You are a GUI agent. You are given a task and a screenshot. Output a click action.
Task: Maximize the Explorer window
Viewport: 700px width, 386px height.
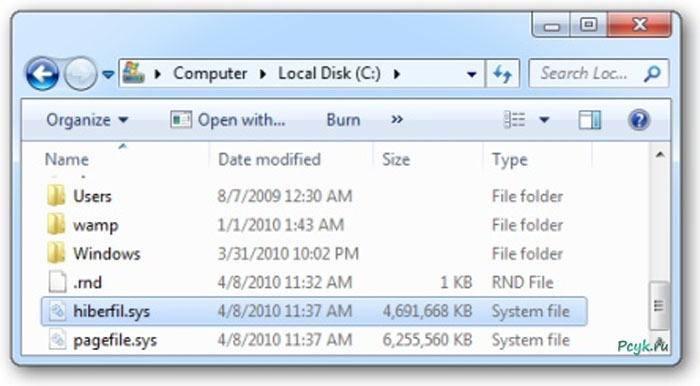coord(588,25)
